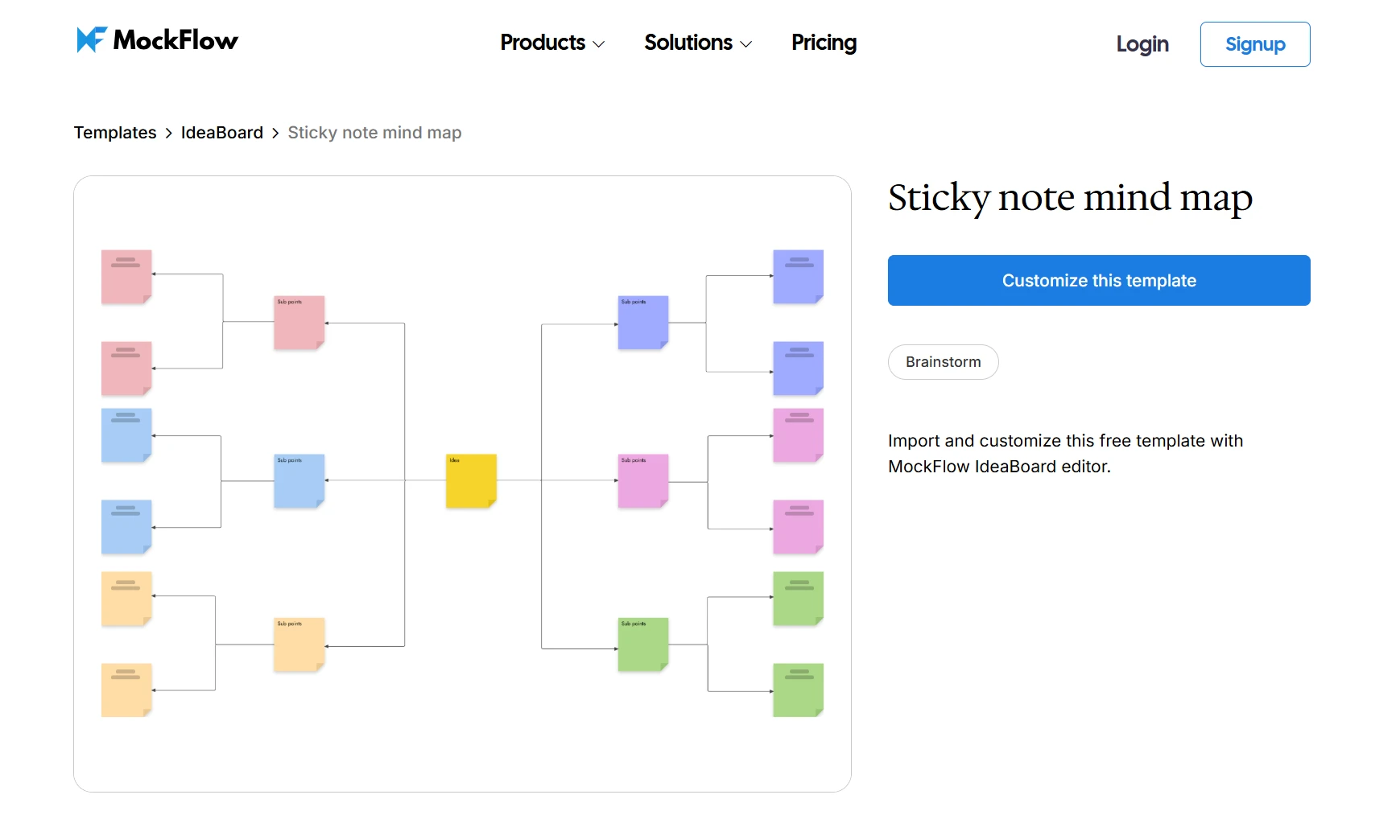This screenshot has height=840, width=1400.
Task: Select the orange Sub points sticky note
Action: 299,644
